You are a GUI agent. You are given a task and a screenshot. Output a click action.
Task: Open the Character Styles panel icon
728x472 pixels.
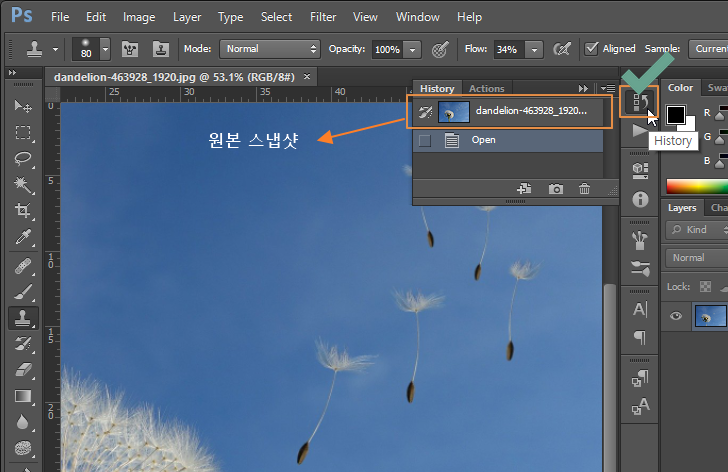[x=640, y=406]
